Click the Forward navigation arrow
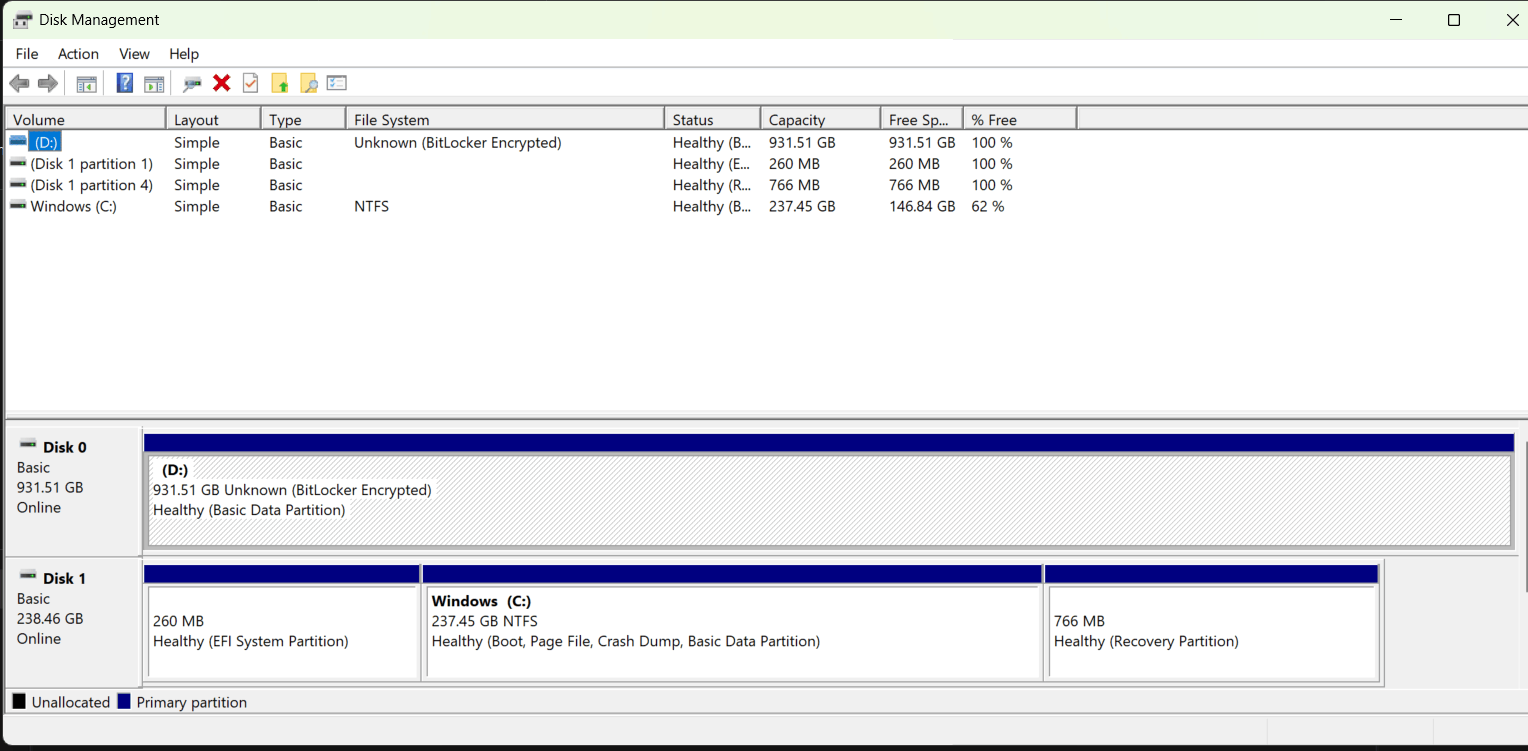 tap(47, 83)
